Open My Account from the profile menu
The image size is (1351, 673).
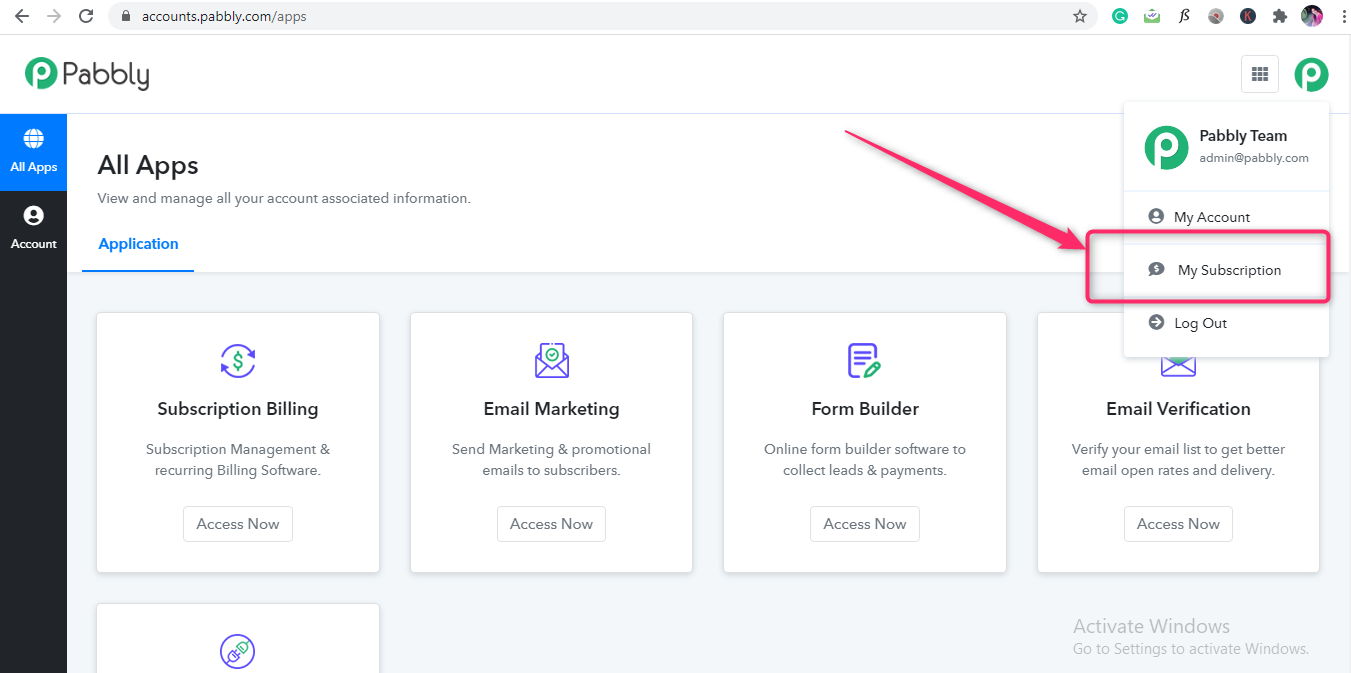coord(1226,217)
